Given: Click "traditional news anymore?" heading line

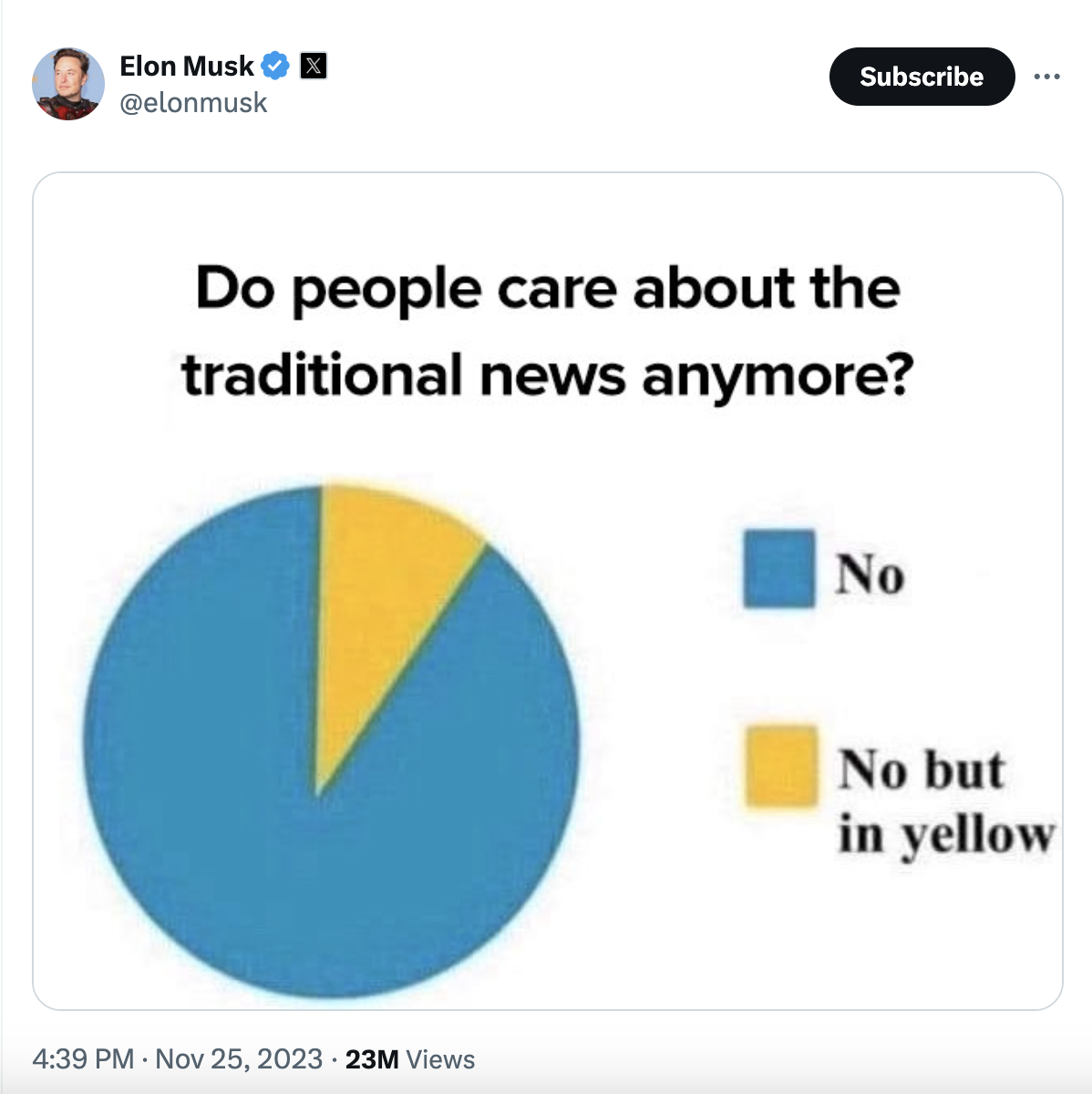Looking at the screenshot, I should [547, 376].
